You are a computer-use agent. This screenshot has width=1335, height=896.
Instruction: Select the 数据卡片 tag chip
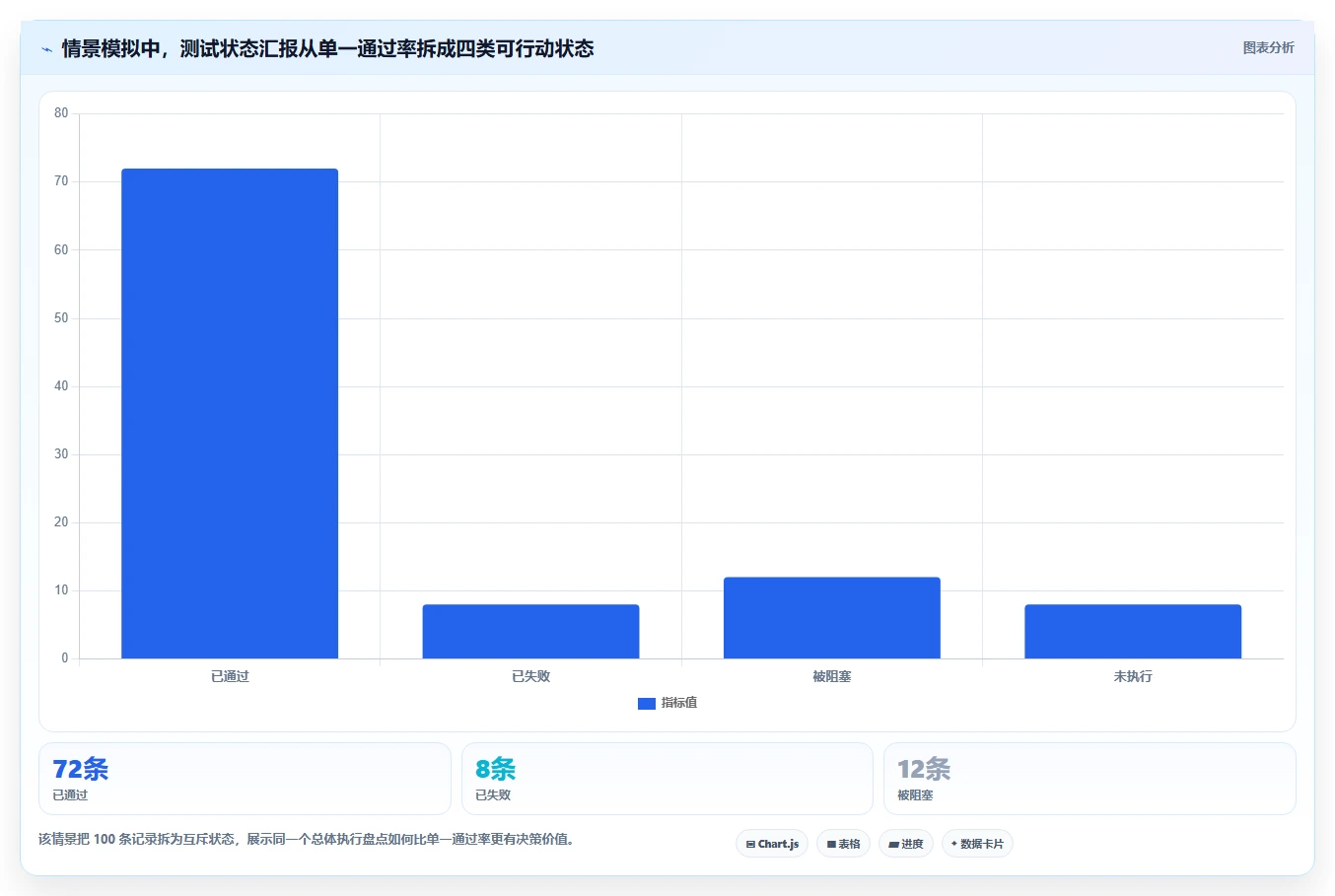977,844
